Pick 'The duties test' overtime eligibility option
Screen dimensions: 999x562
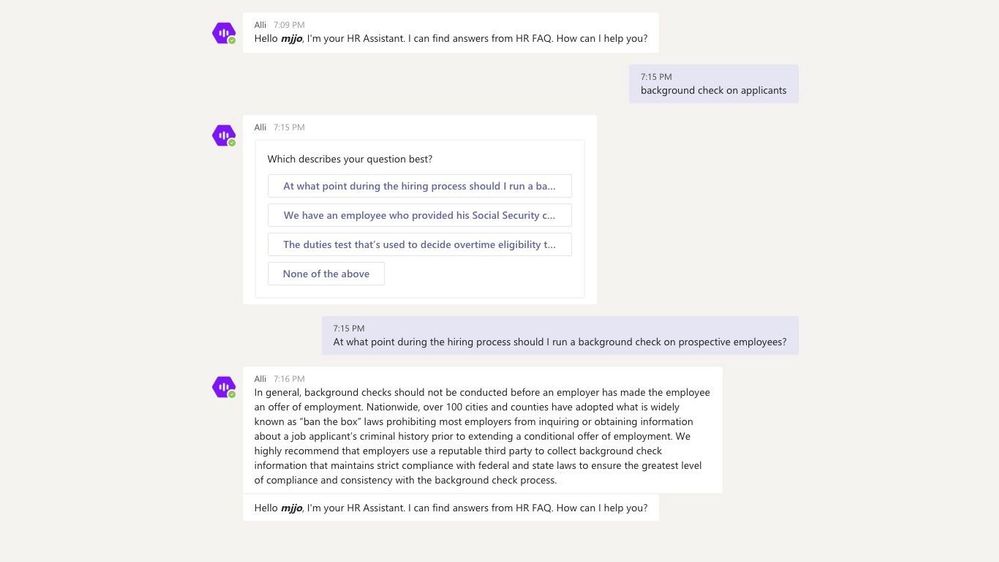pyautogui.click(x=420, y=245)
